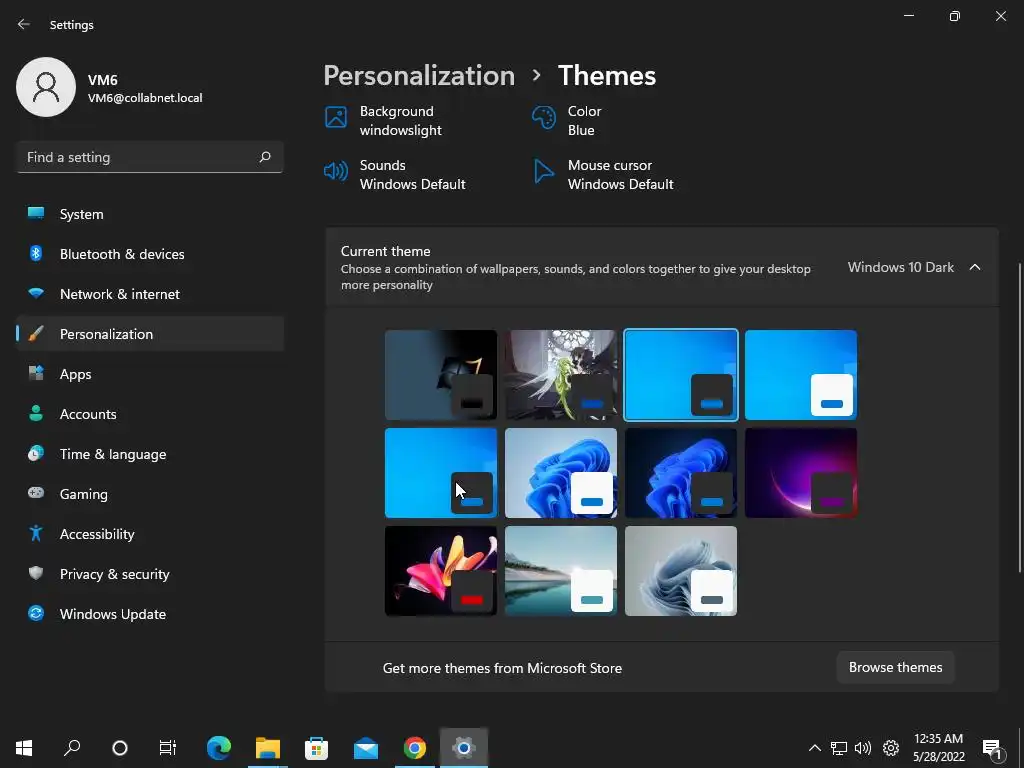Screen dimensions: 1024x768
Task: Select Bluetooth & devices in sidebar
Action: coord(150,254)
